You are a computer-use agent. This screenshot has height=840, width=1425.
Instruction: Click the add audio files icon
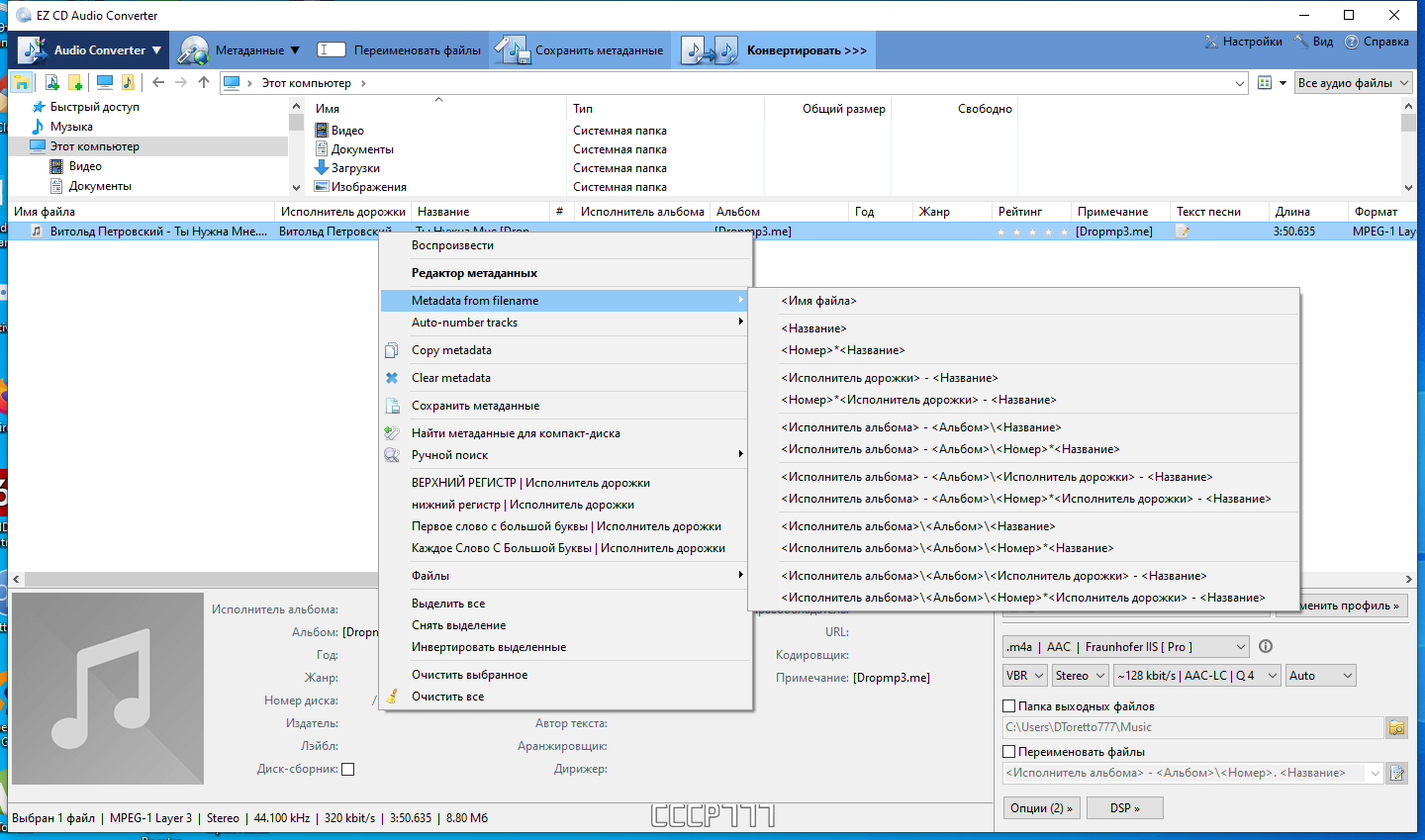pyautogui.click(x=51, y=82)
